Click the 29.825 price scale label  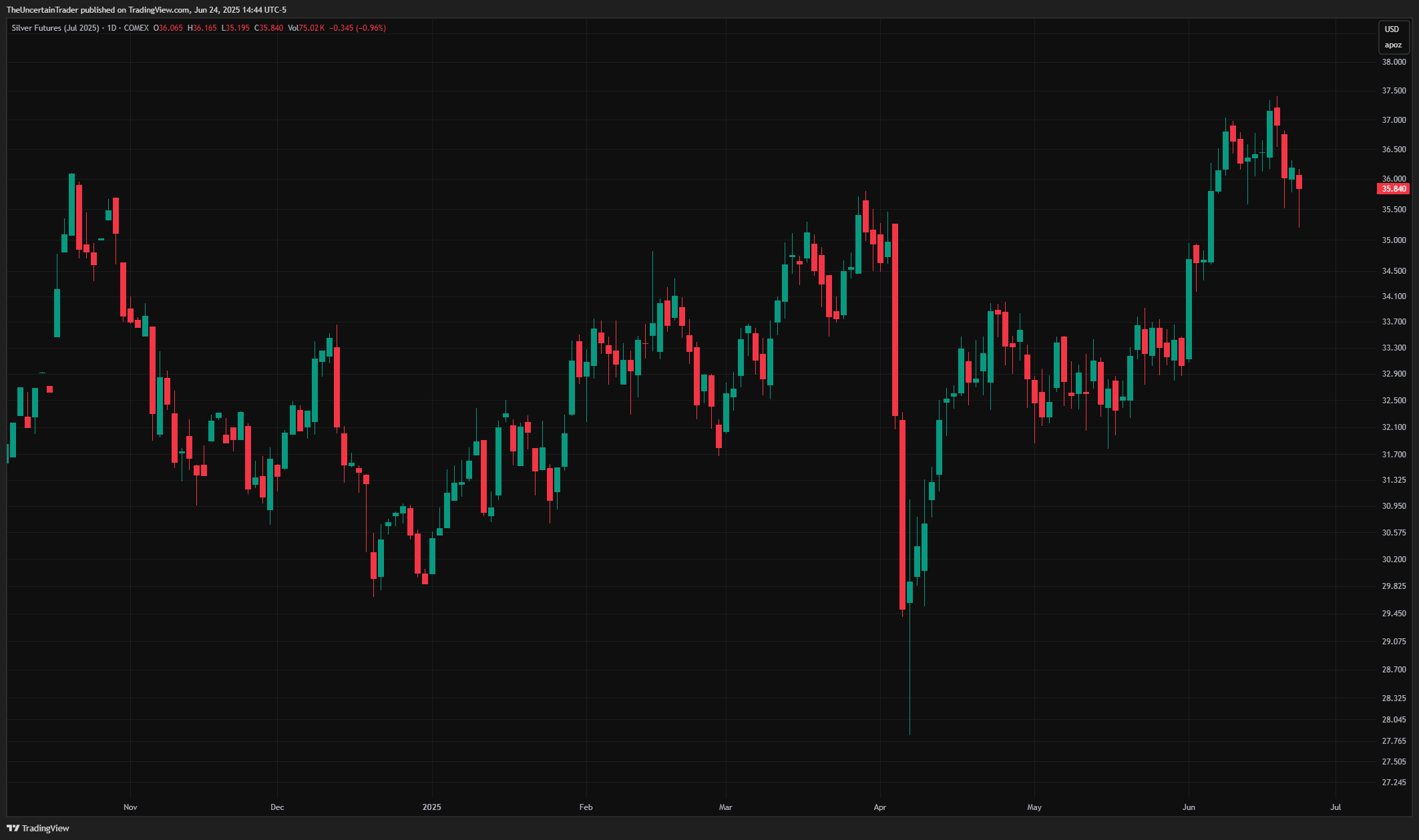click(1394, 586)
